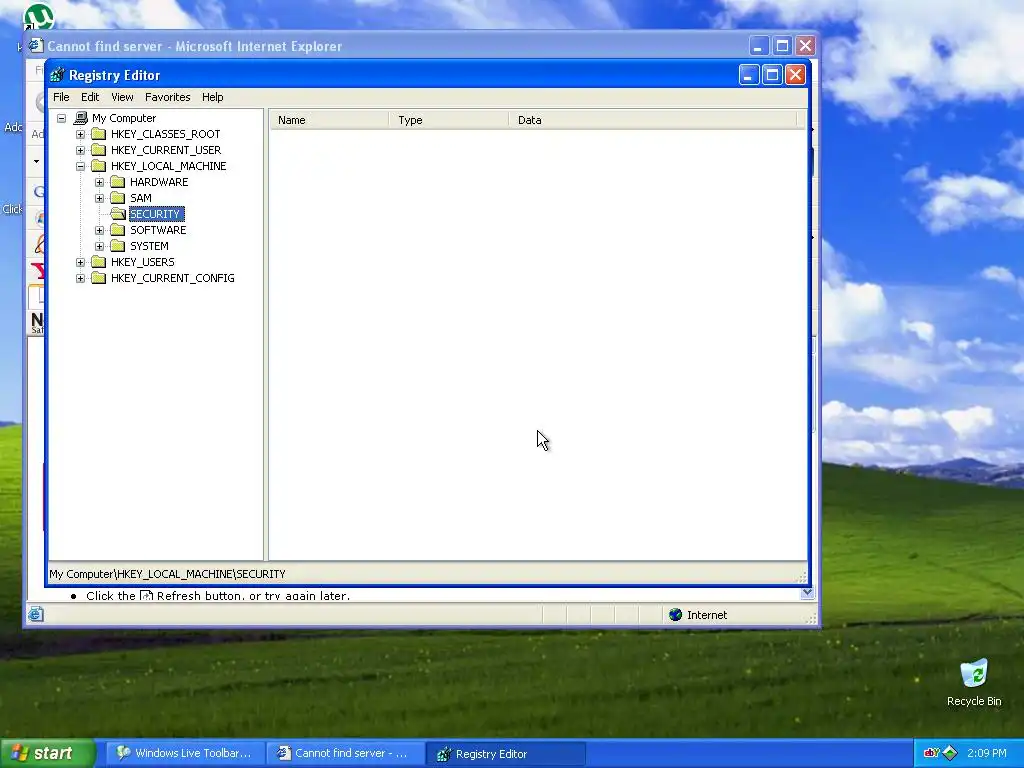Click the My Computer icon in tree
This screenshot has width=1024, height=768.
[x=80, y=118]
